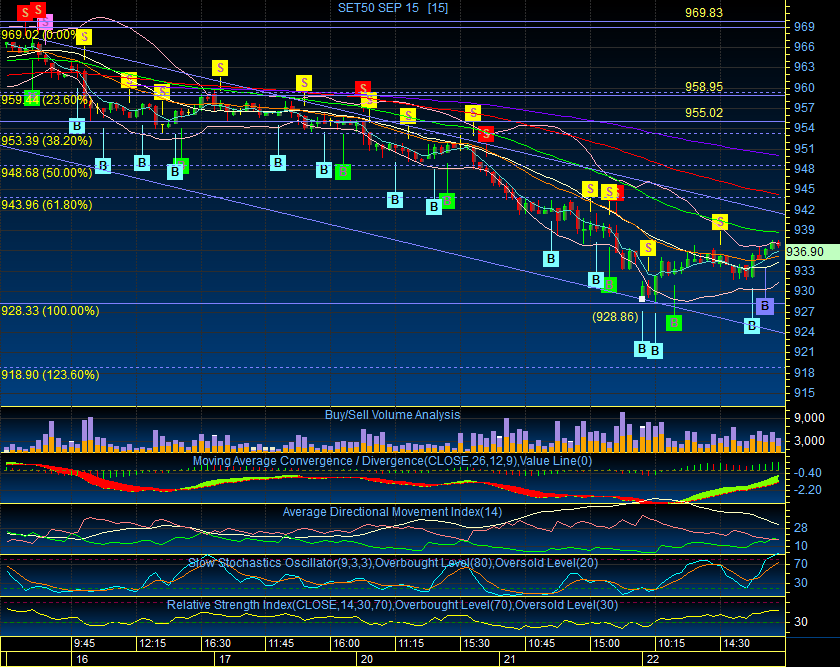Select the 15:30 time label

(476, 643)
